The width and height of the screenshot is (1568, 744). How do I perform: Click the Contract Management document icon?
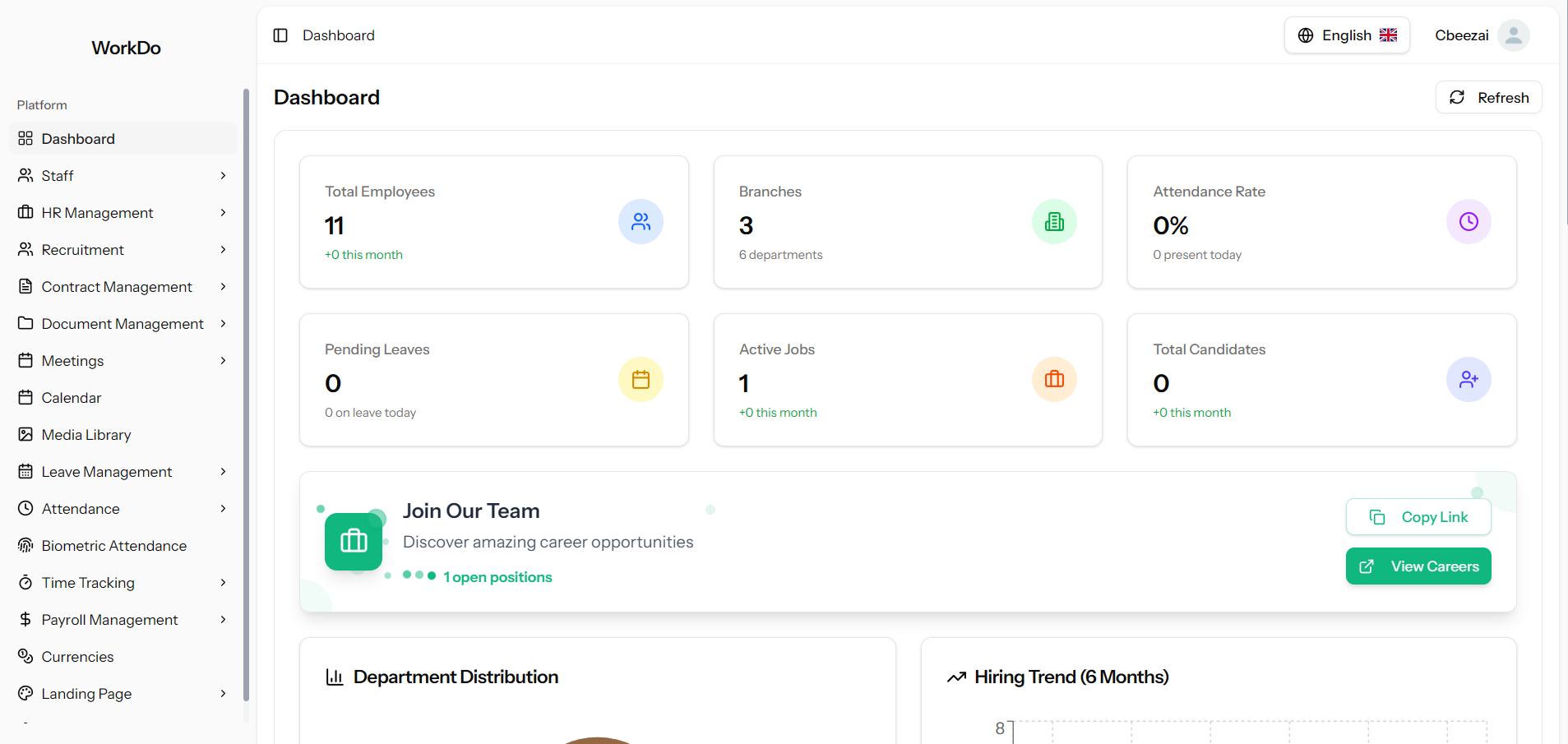point(25,286)
